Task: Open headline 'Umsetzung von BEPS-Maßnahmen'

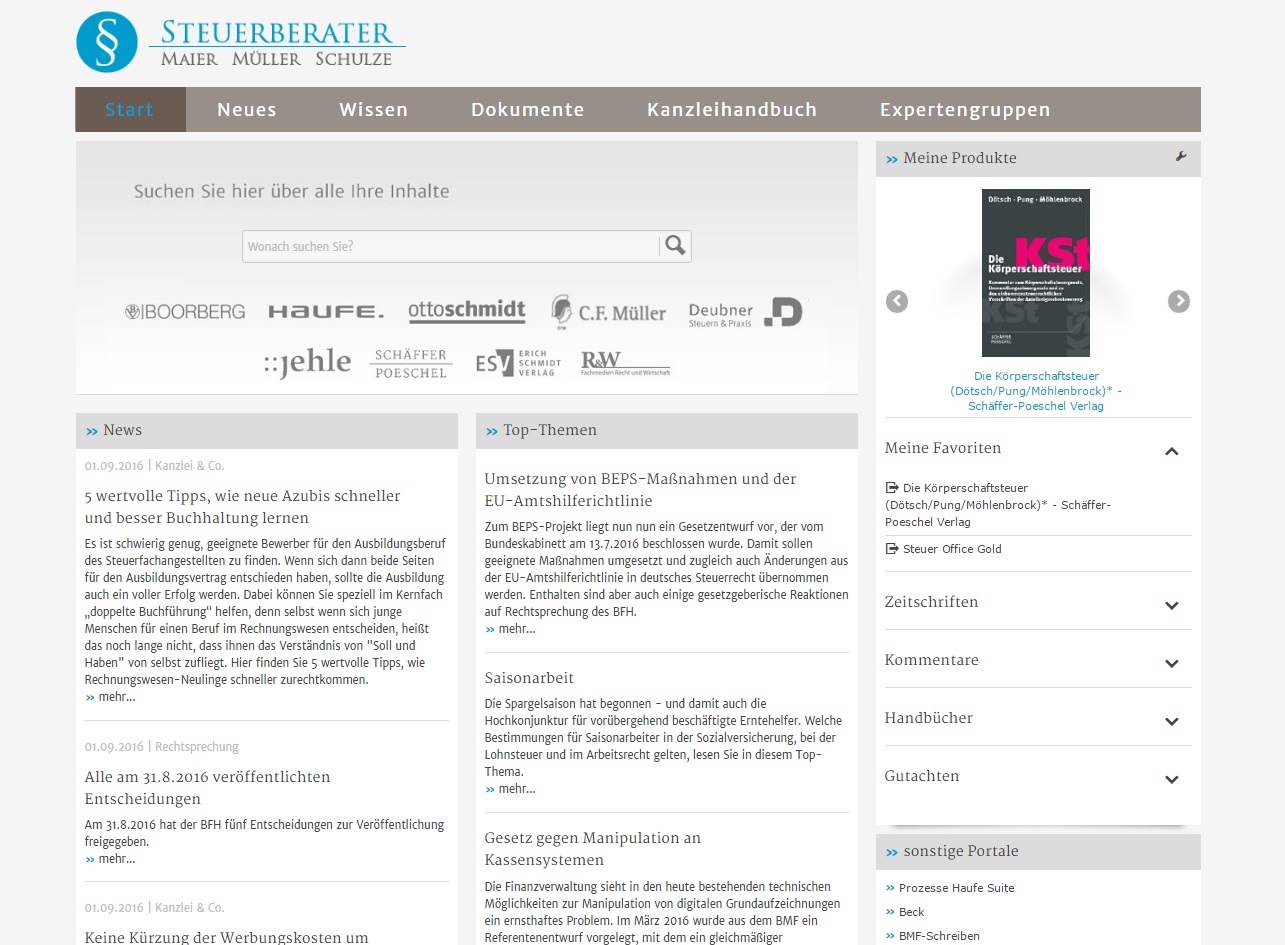Action: [641, 490]
